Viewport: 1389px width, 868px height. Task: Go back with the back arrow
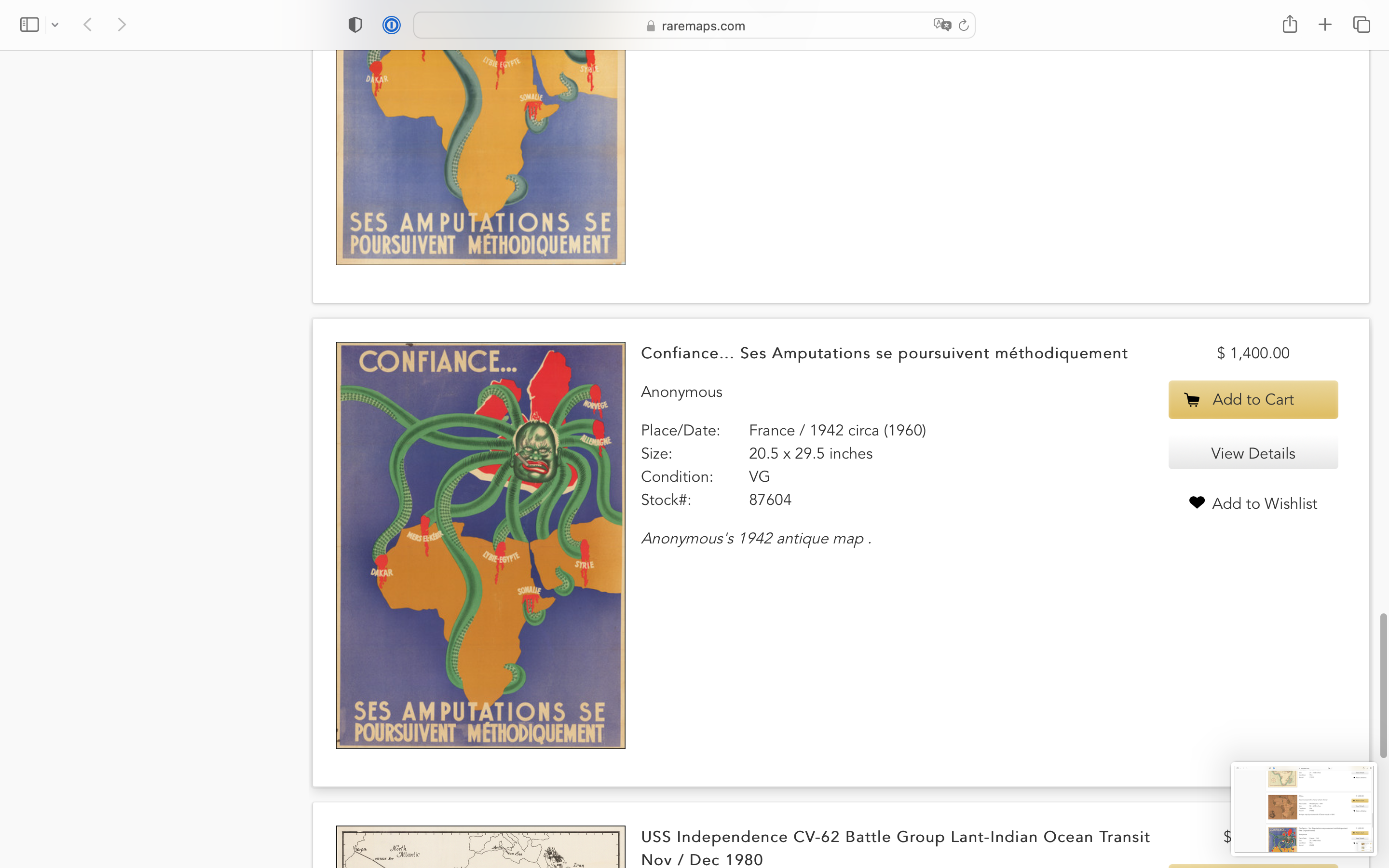tap(88, 25)
